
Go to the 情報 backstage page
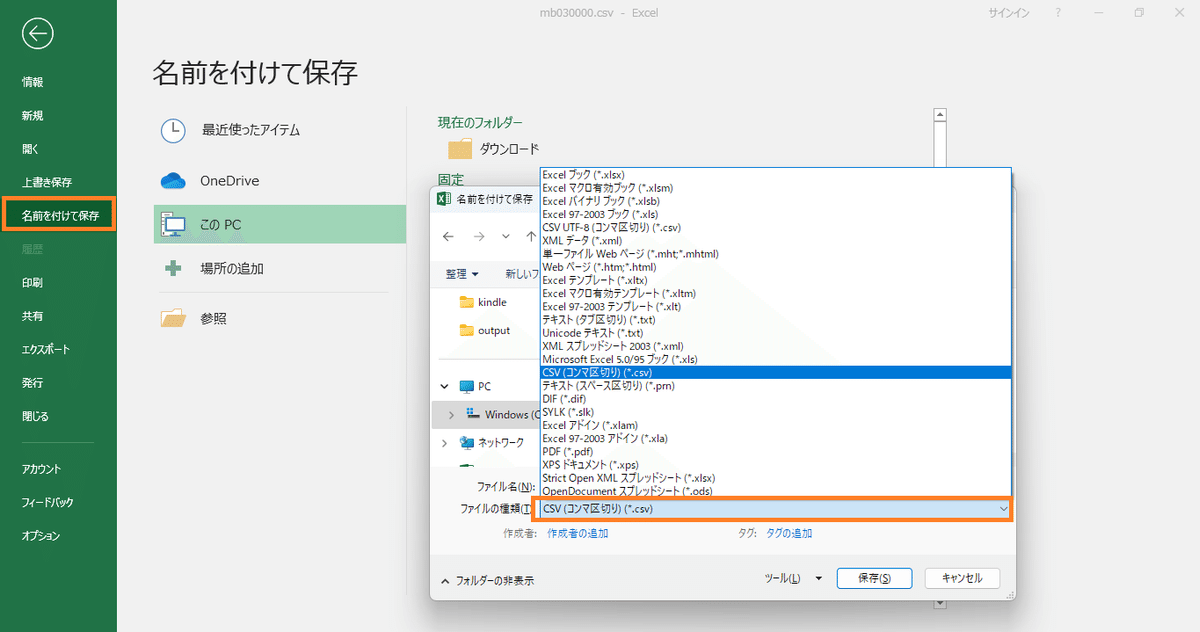click(33, 82)
